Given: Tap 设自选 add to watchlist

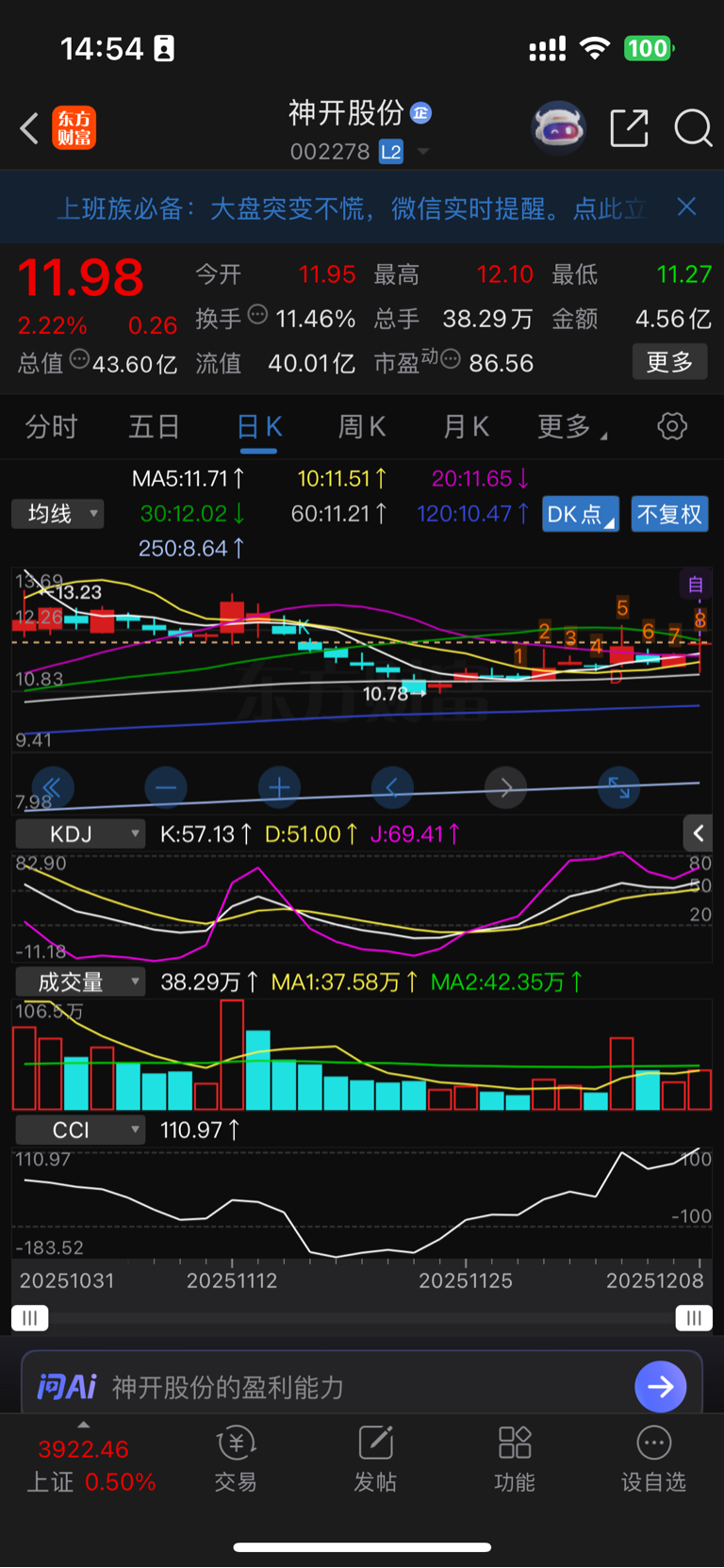Looking at the screenshot, I should [653, 1460].
